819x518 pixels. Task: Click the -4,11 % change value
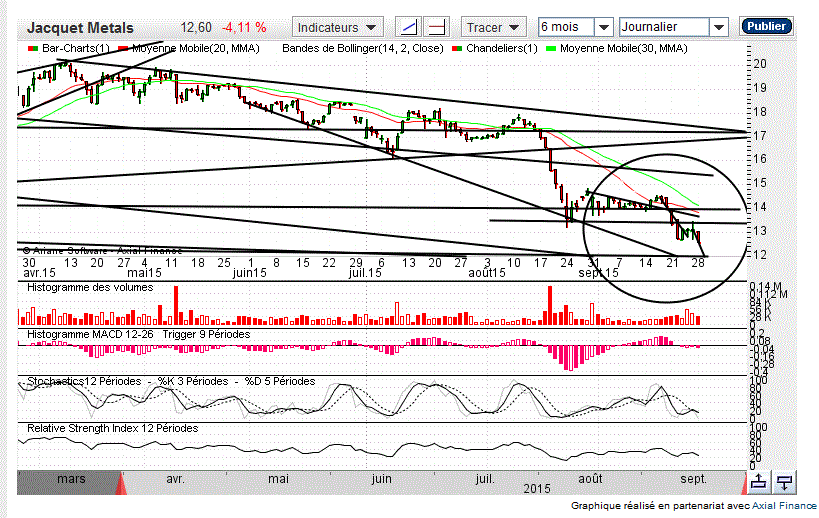pyautogui.click(x=244, y=28)
